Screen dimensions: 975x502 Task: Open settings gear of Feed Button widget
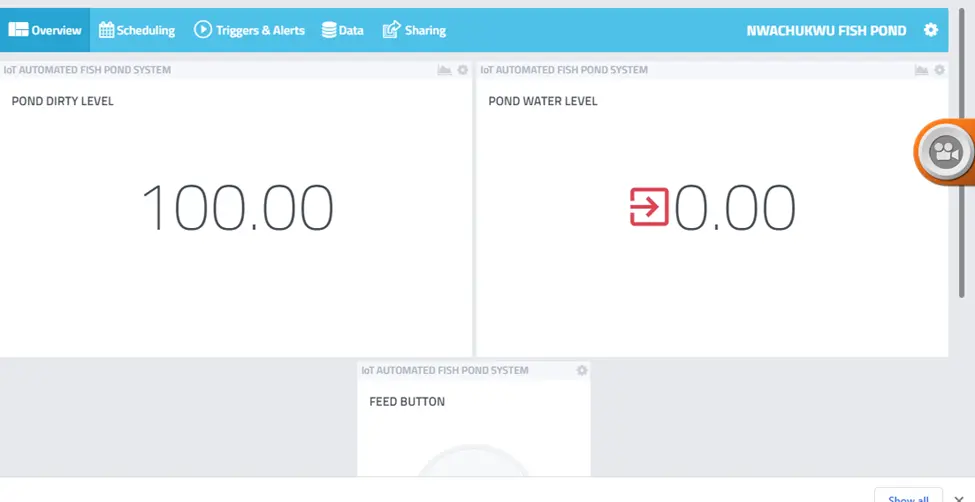[581, 370]
